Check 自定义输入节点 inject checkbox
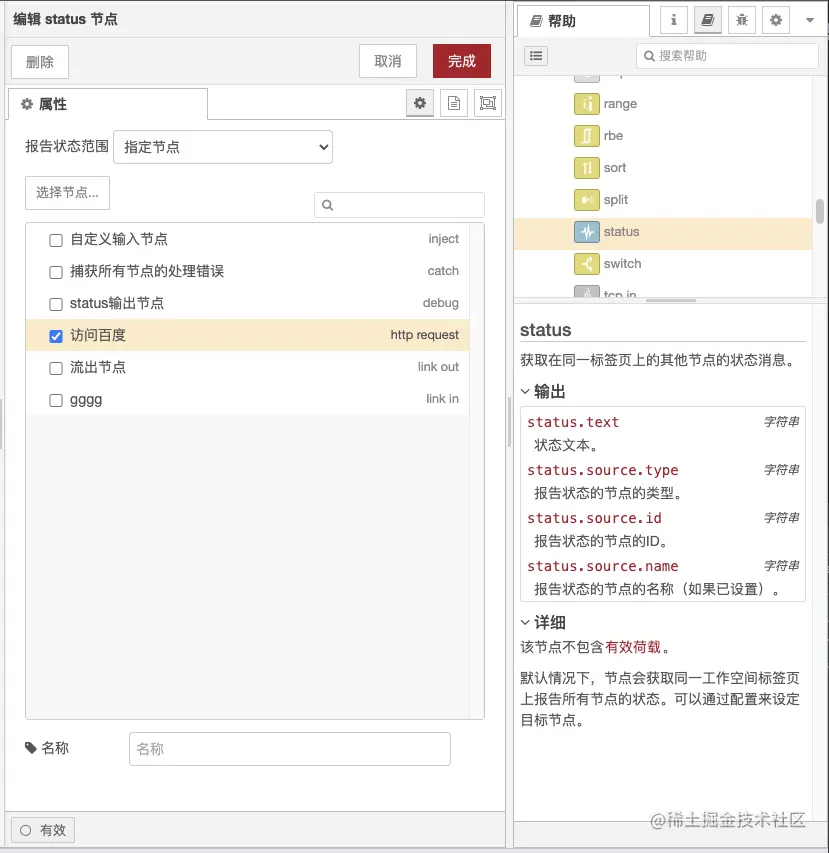This screenshot has width=829, height=853. click(55, 240)
